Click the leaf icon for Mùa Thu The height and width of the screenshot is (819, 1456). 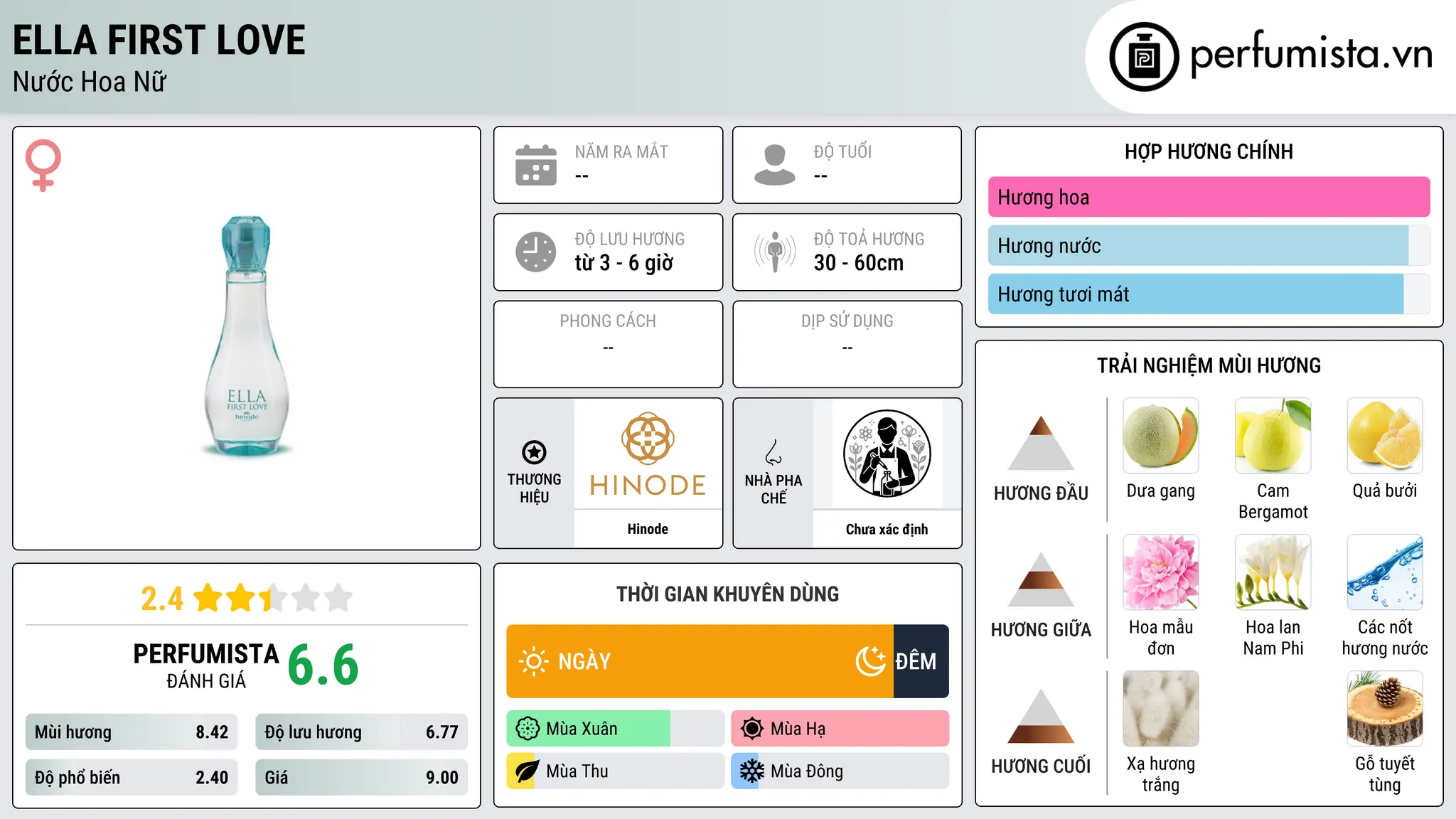pyautogui.click(x=528, y=771)
